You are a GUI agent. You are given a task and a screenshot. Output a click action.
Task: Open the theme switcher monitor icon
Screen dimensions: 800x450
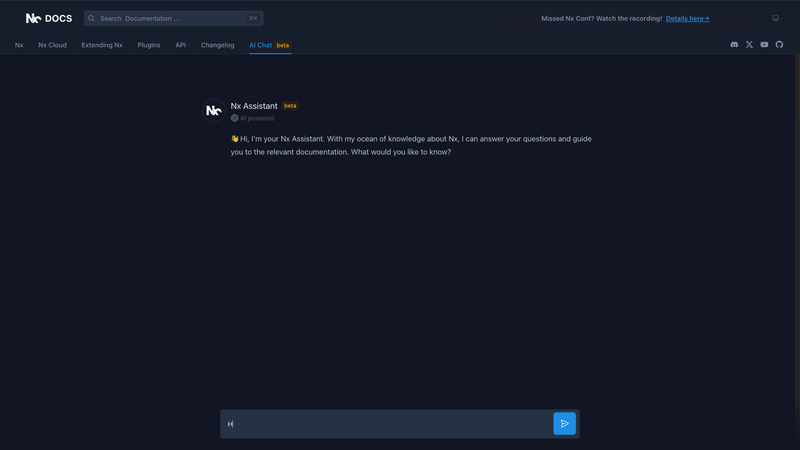tap(775, 18)
